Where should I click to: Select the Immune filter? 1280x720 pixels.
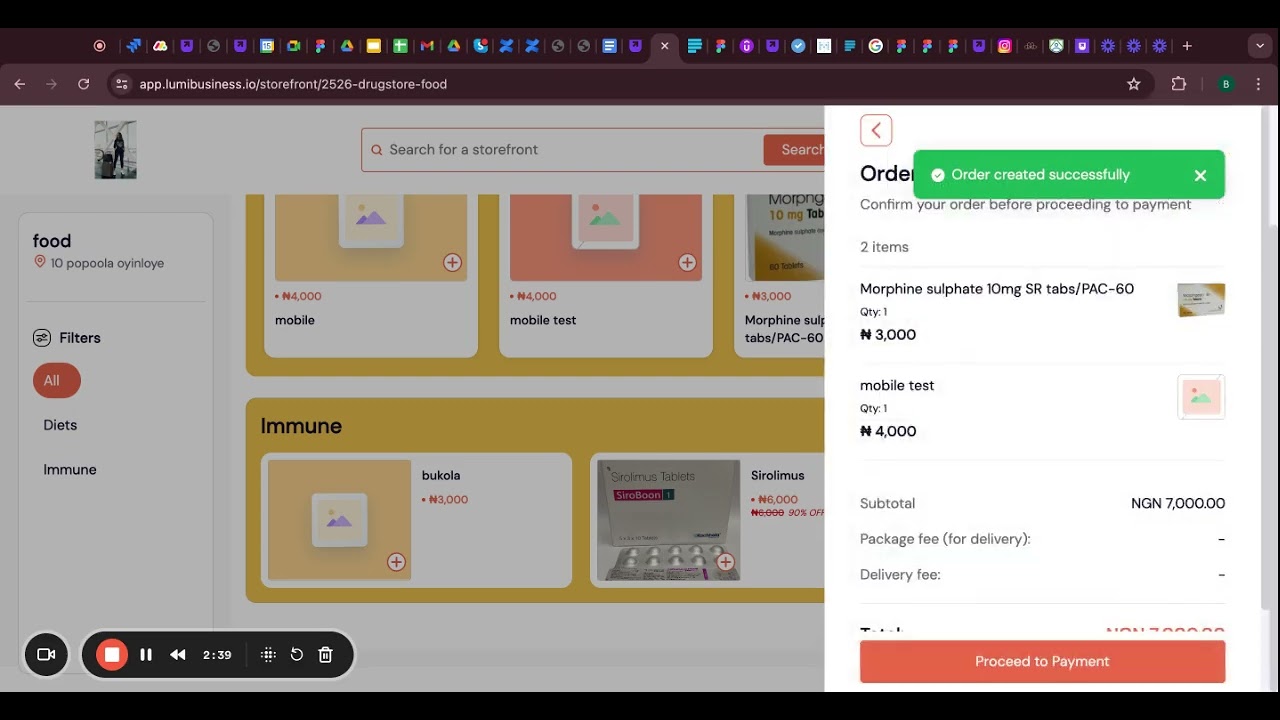(70, 470)
